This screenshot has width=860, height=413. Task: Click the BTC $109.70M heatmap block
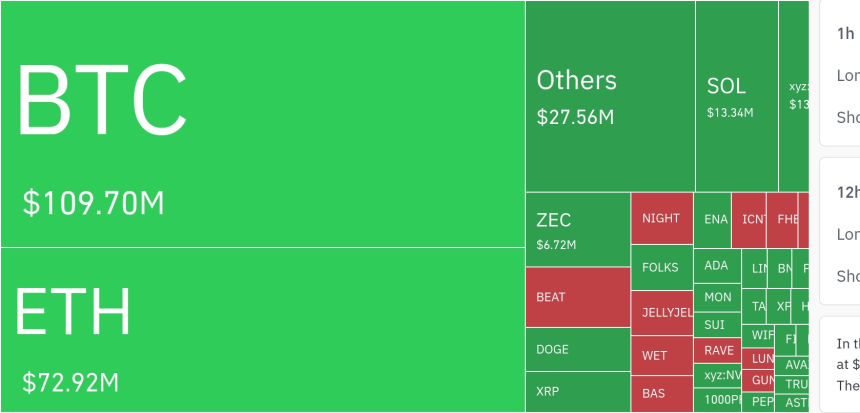click(262, 124)
